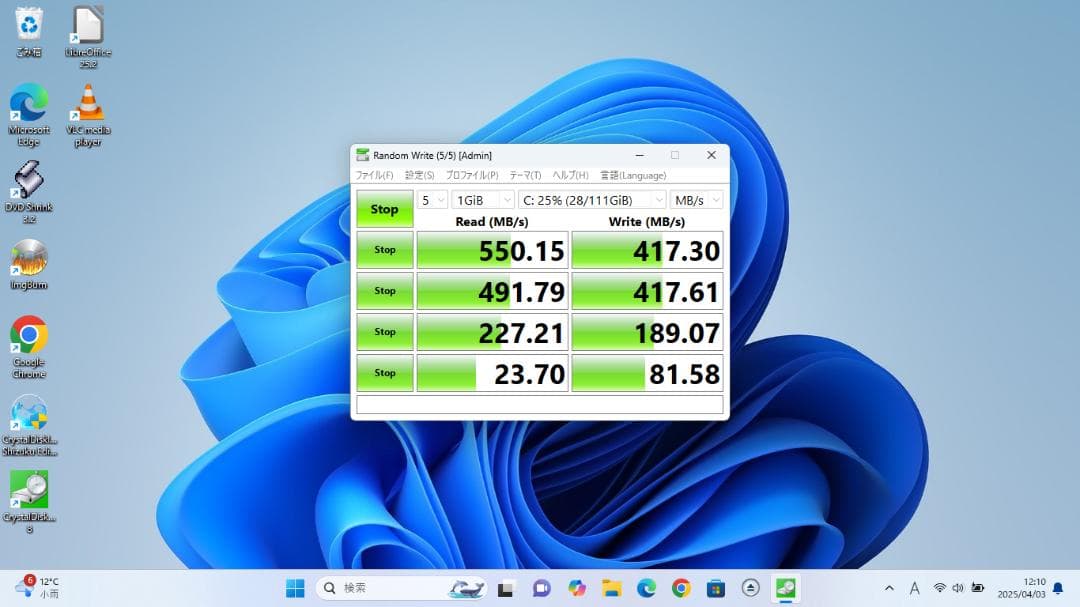Image resolution: width=1080 pixels, height=607 pixels.
Task: Open the プロファイル menu
Action: 473,174
